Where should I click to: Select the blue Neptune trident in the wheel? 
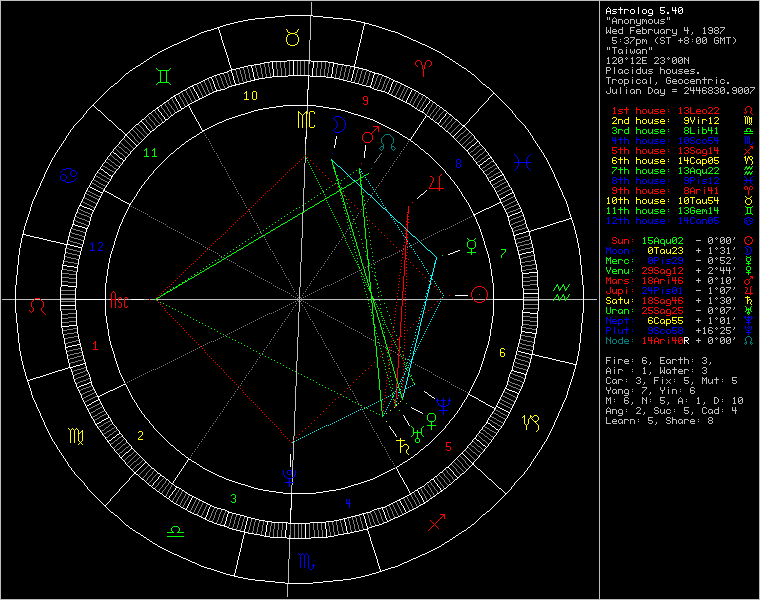(443, 405)
